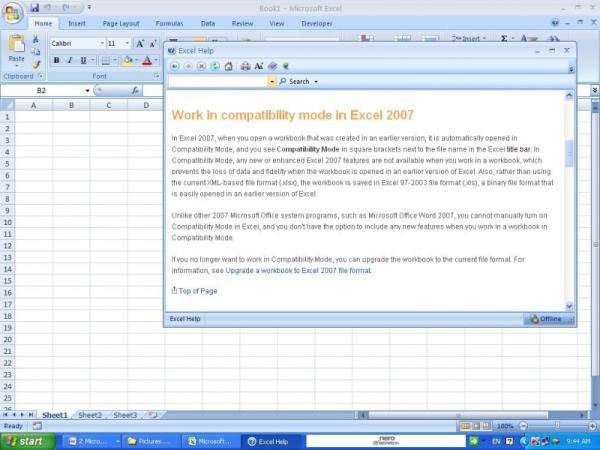Open help search history dropdown
This screenshot has height=450, width=600.
(272, 82)
